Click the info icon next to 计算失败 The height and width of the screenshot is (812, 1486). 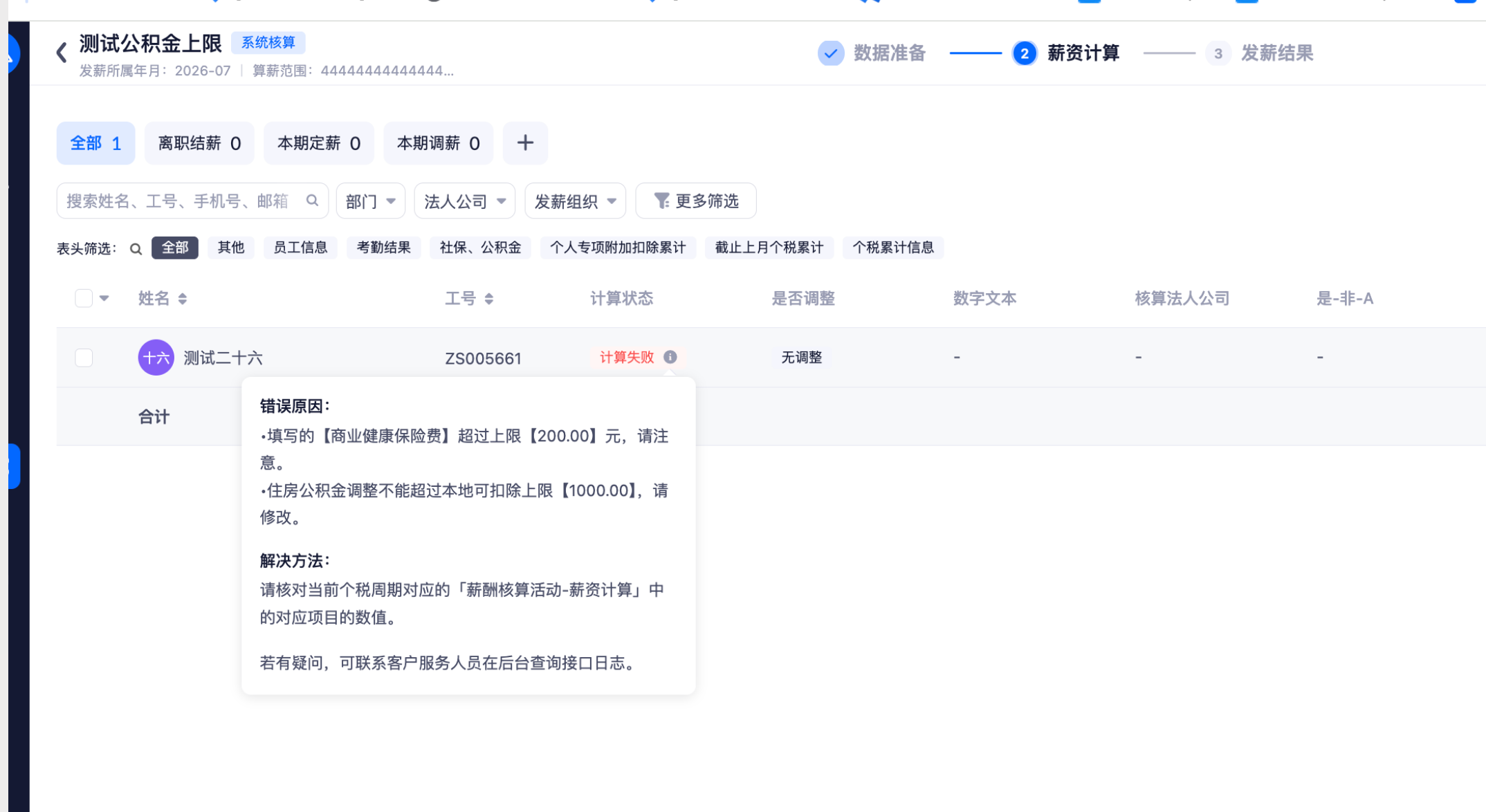[x=670, y=357]
